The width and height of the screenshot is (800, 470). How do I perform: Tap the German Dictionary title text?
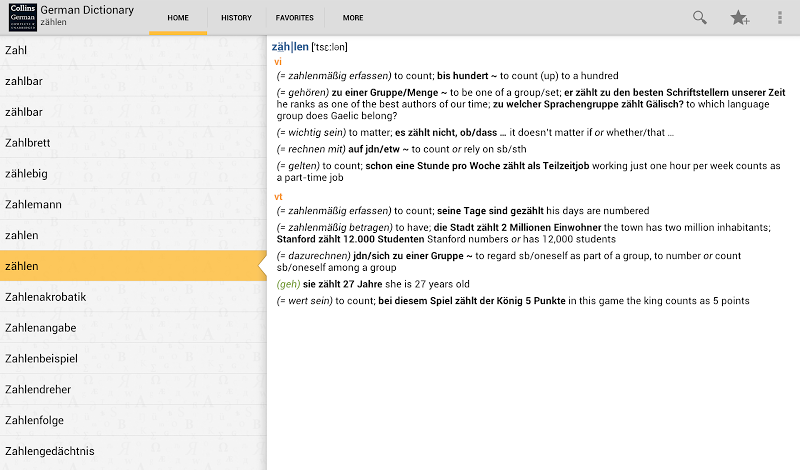[x=87, y=10]
